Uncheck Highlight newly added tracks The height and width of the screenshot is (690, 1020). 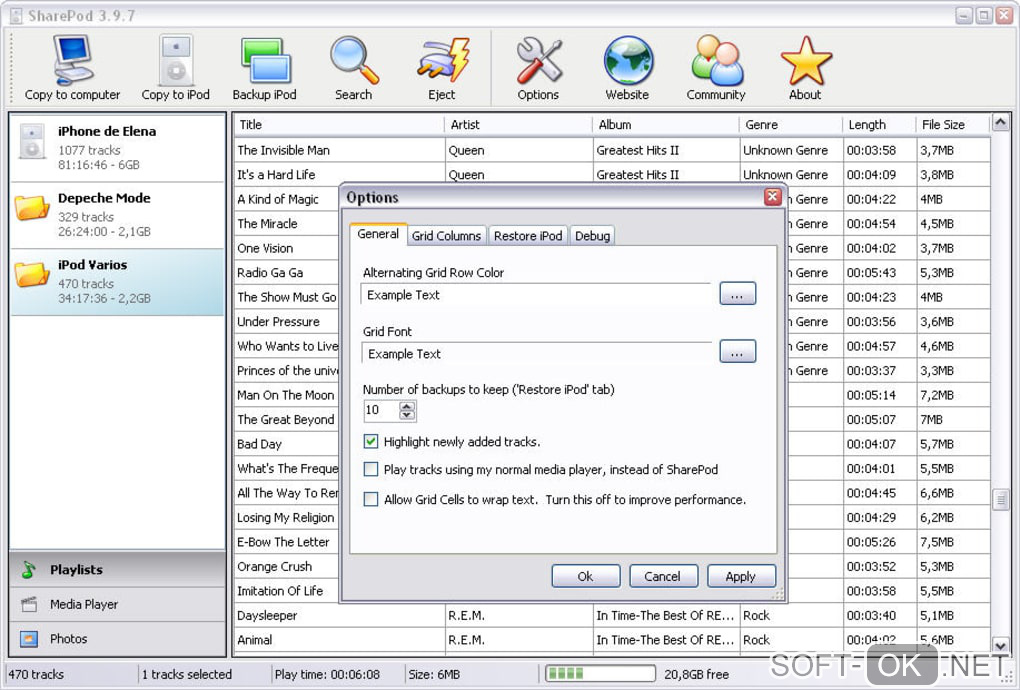click(x=371, y=442)
